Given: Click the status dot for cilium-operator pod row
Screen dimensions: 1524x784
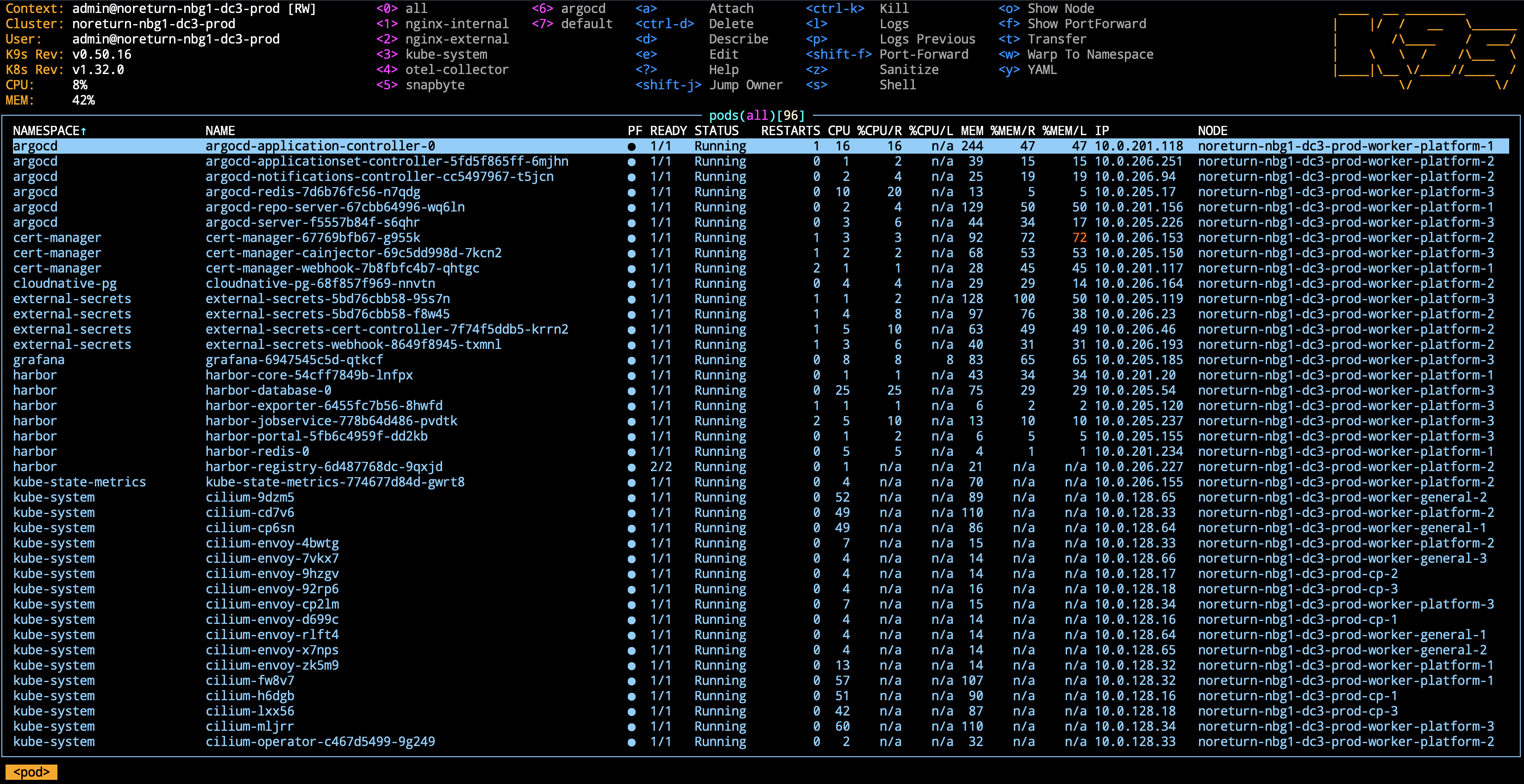Looking at the screenshot, I should (x=632, y=742).
